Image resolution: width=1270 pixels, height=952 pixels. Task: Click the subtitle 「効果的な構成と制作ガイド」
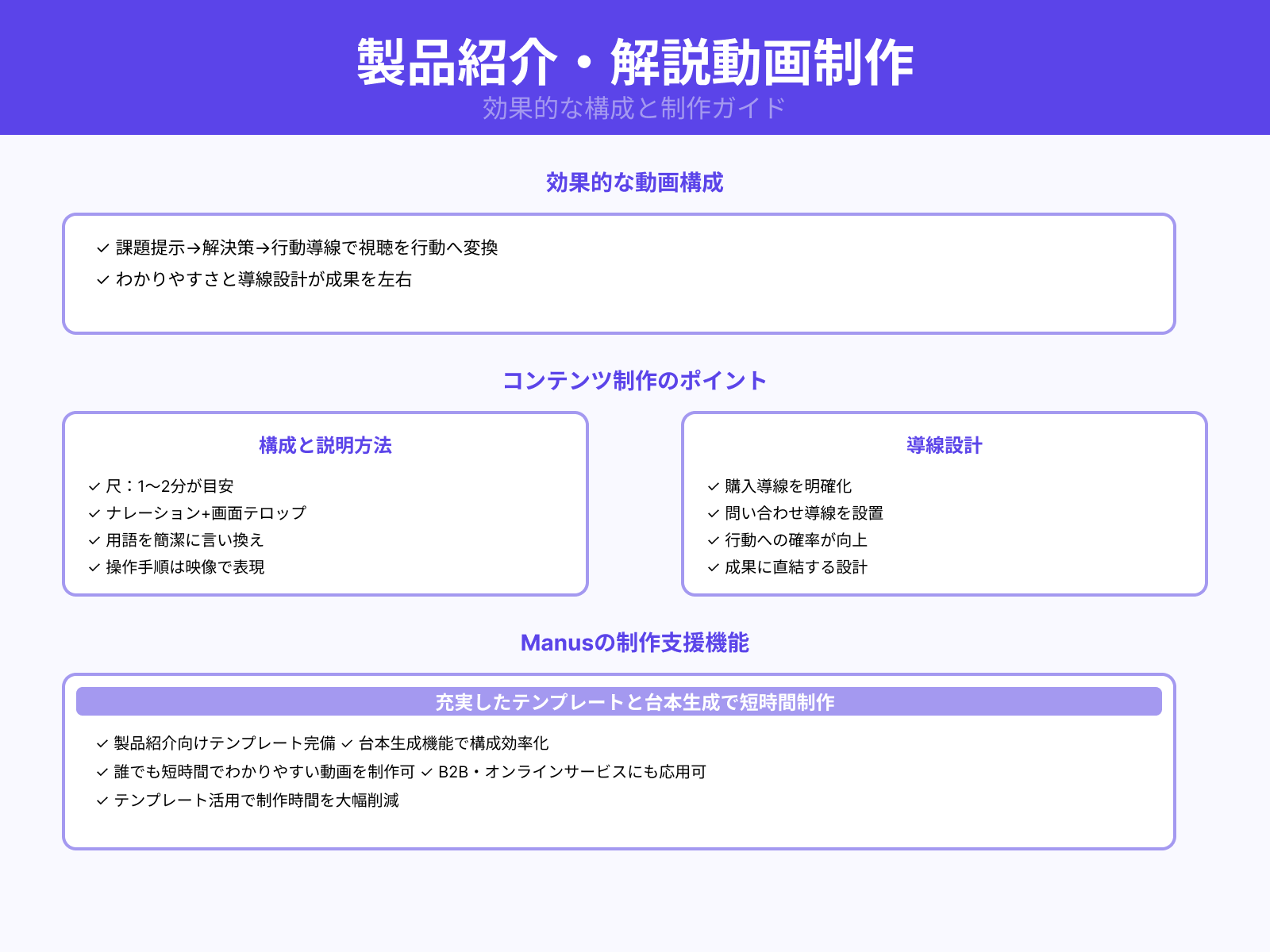635,106
